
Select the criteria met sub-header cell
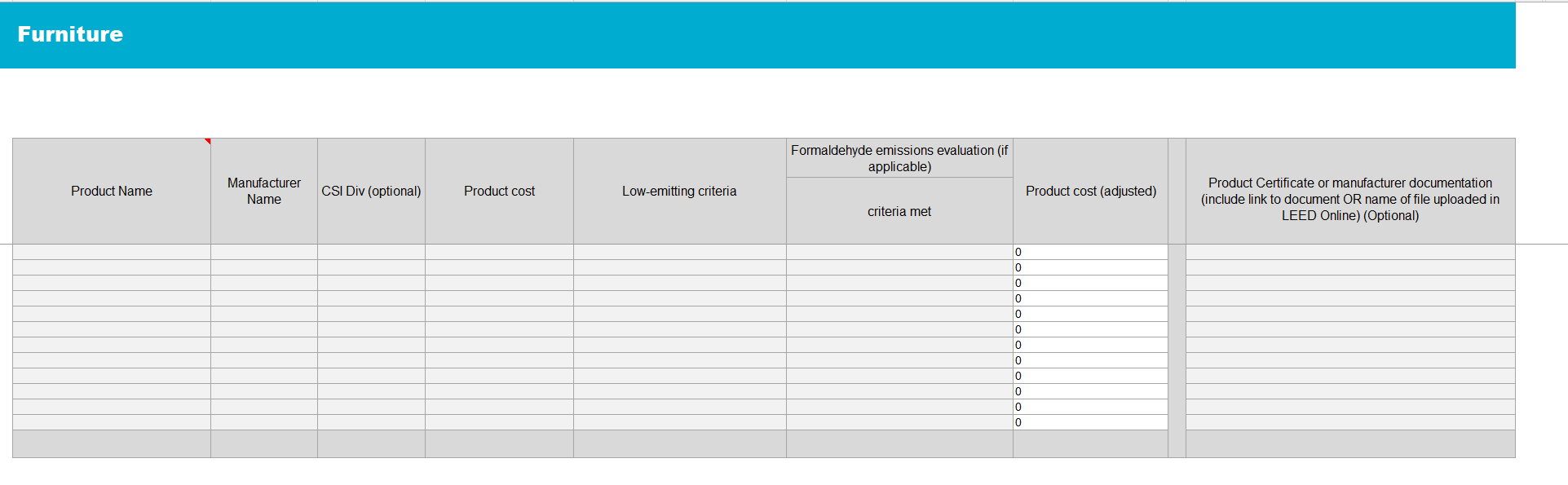pyautogui.click(x=899, y=211)
